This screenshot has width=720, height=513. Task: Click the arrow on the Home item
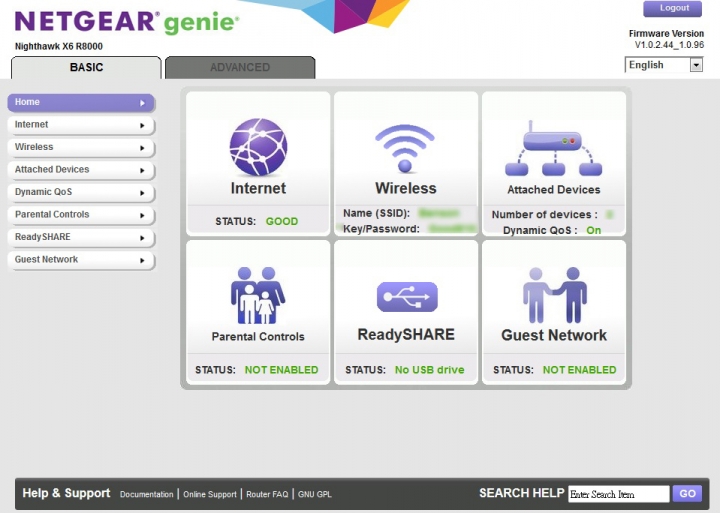pyautogui.click(x=142, y=103)
